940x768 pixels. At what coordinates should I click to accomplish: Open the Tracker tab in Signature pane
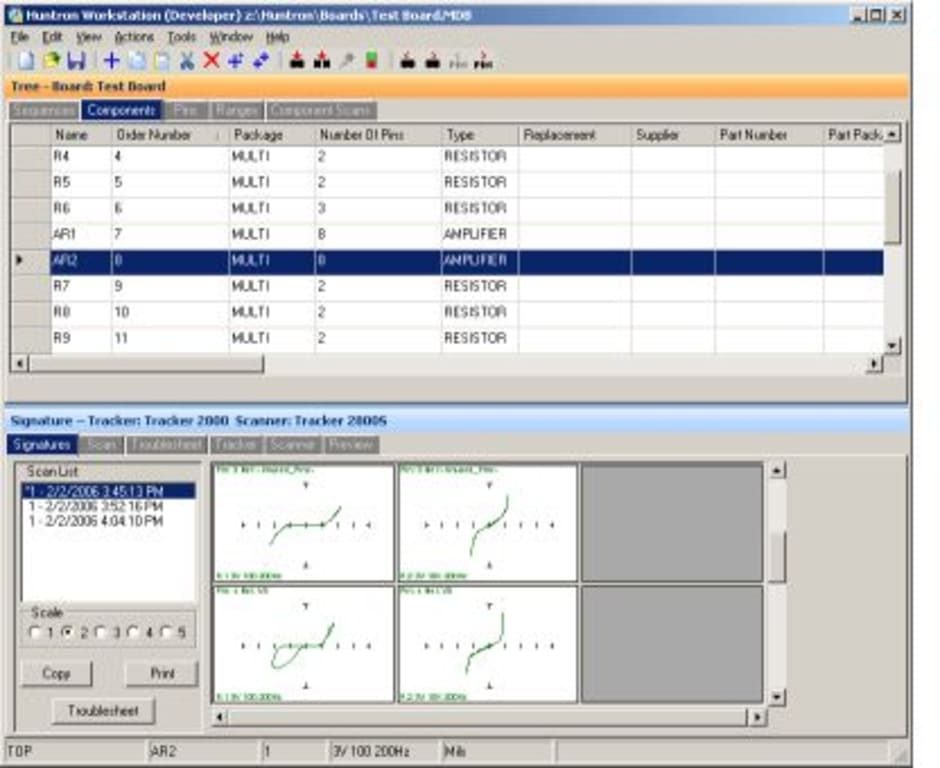point(236,445)
